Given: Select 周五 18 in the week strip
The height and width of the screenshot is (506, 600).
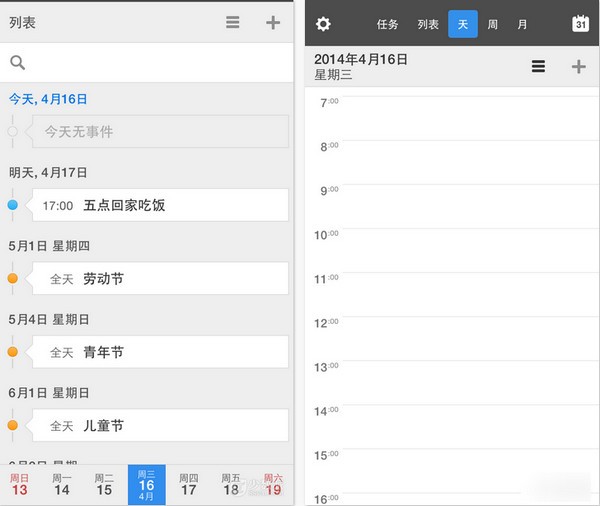Looking at the screenshot, I should [231, 485].
